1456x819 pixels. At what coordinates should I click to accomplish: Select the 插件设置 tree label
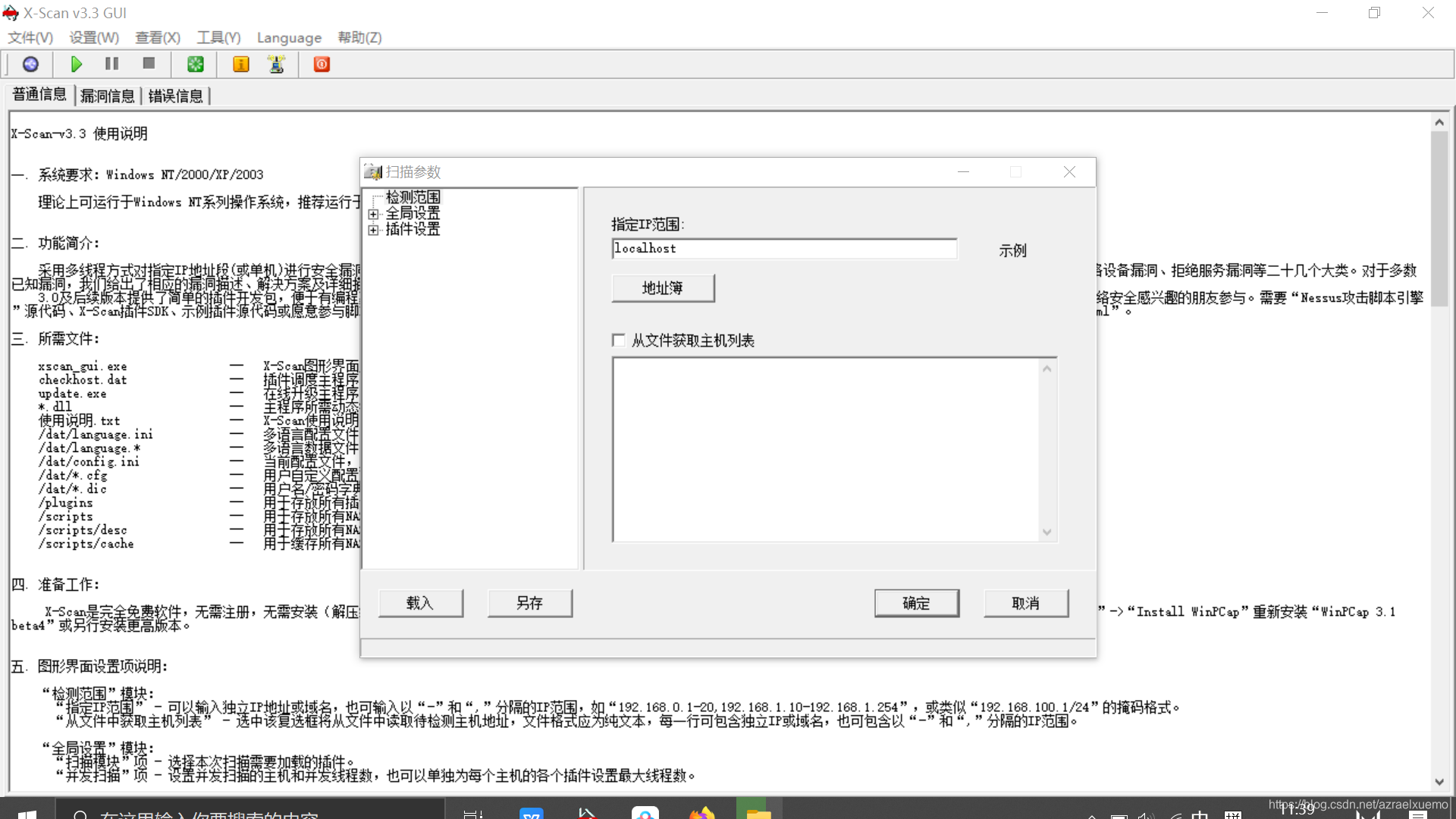click(x=413, y=229)
